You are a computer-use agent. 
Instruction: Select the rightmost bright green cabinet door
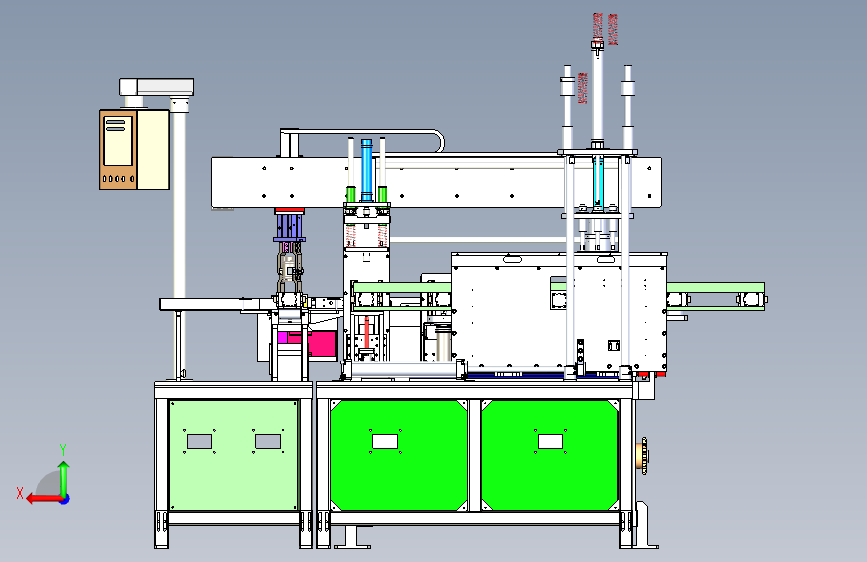550,455
